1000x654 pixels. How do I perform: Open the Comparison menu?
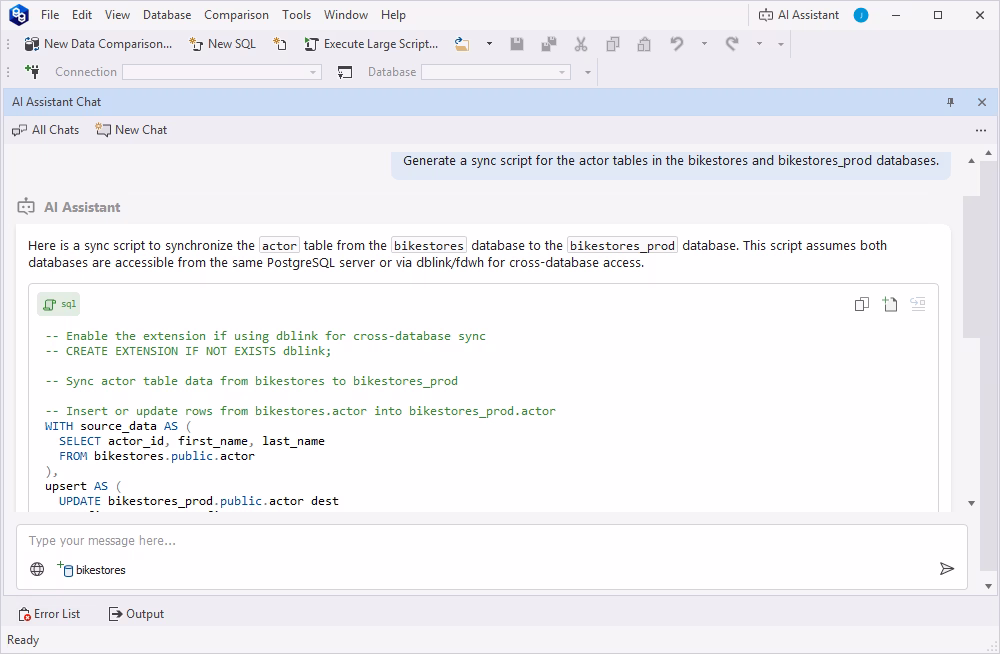pos(236,15)
